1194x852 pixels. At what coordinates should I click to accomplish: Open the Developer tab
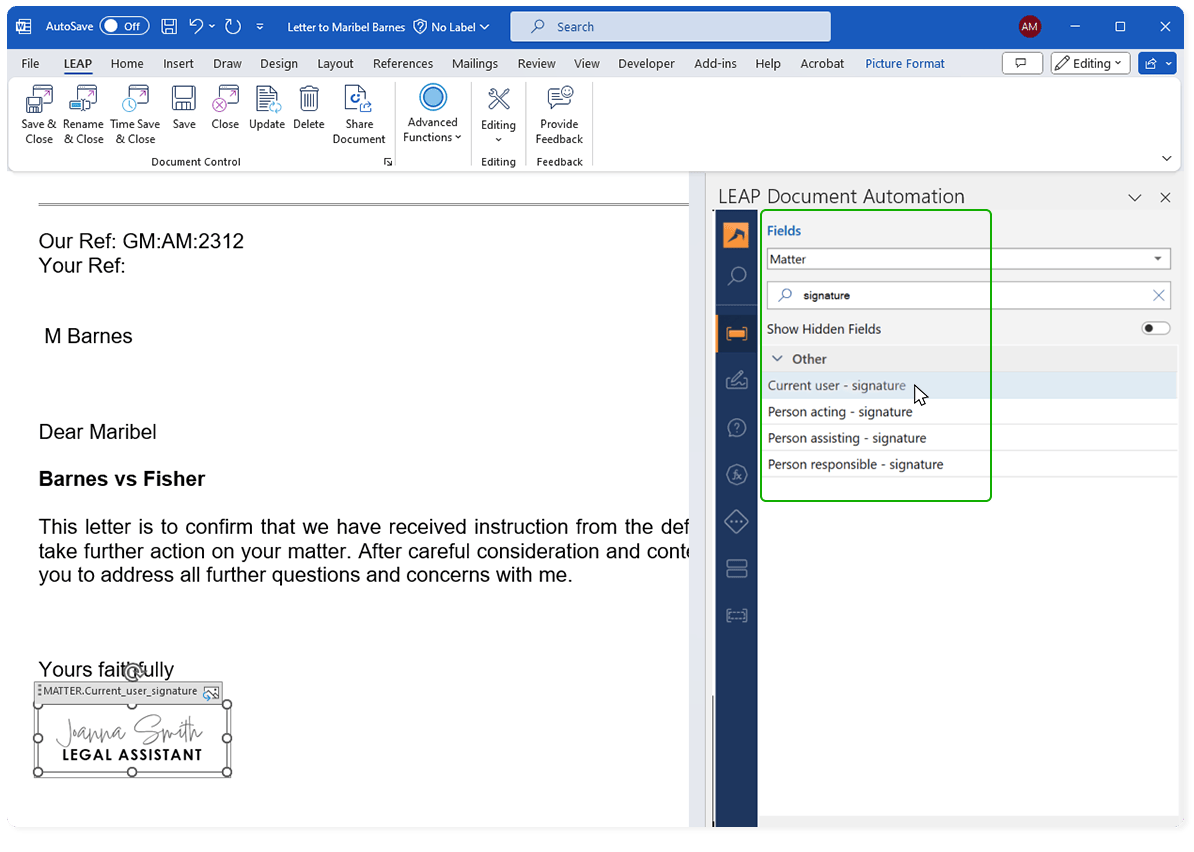coord(646,63)
